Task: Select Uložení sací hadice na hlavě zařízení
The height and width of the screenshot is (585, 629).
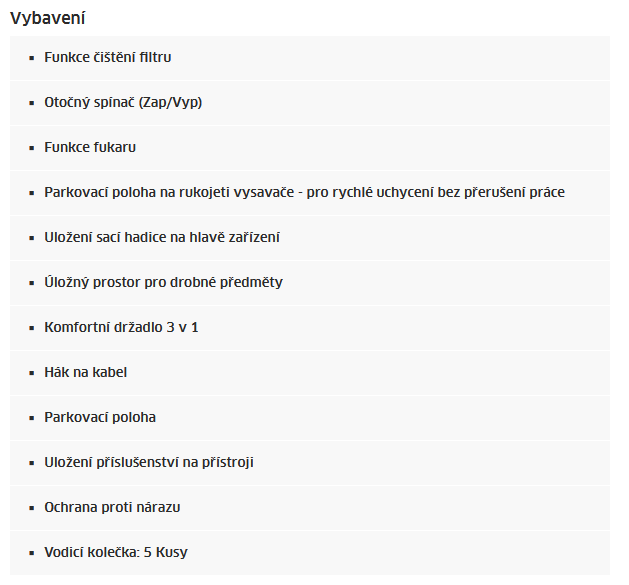Action: coord(310,238)
